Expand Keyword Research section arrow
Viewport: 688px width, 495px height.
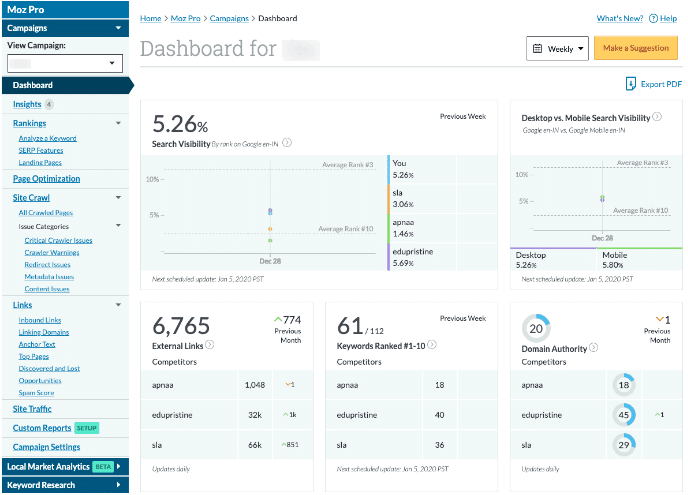119,485
